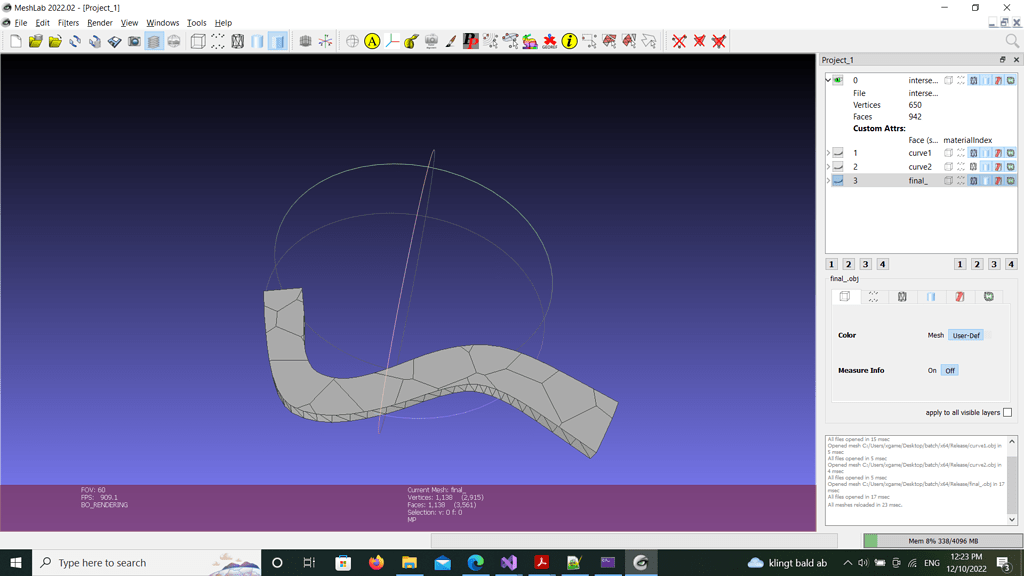This screenshot has width=1024, height=576.
Task: Click the first red-X delete selection icon
Action: click(679, 41)
